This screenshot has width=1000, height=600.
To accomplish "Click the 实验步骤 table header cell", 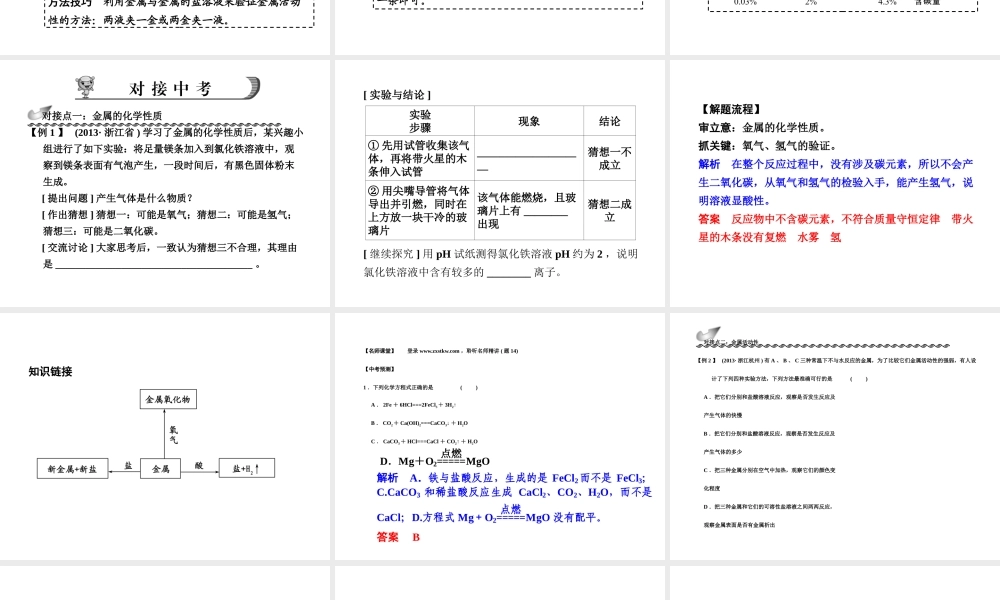I will coord(420,121).
